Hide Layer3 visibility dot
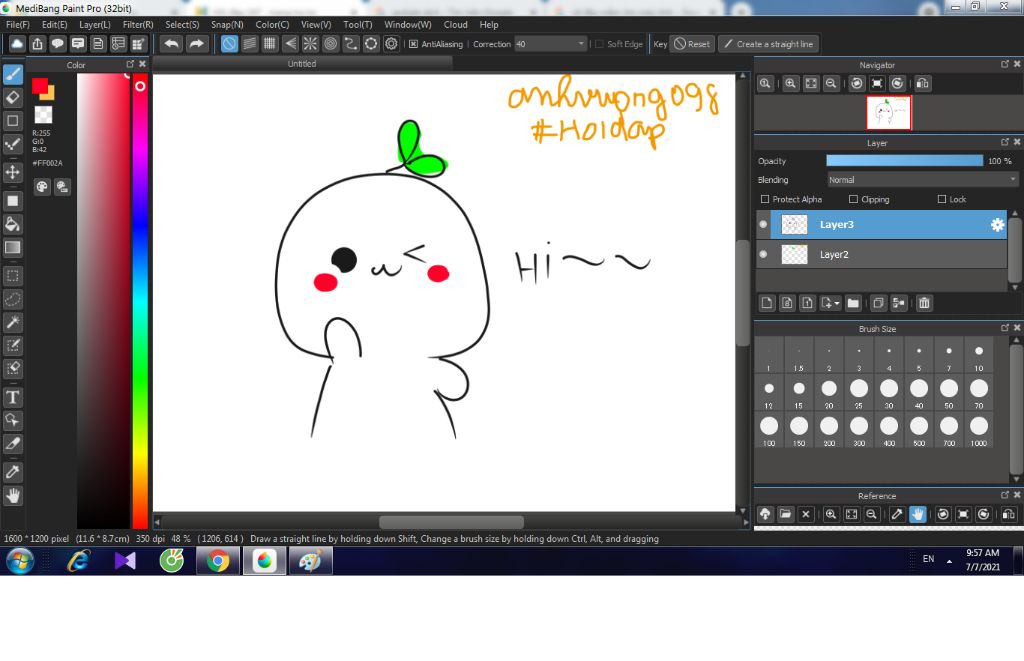 point(763,224)
